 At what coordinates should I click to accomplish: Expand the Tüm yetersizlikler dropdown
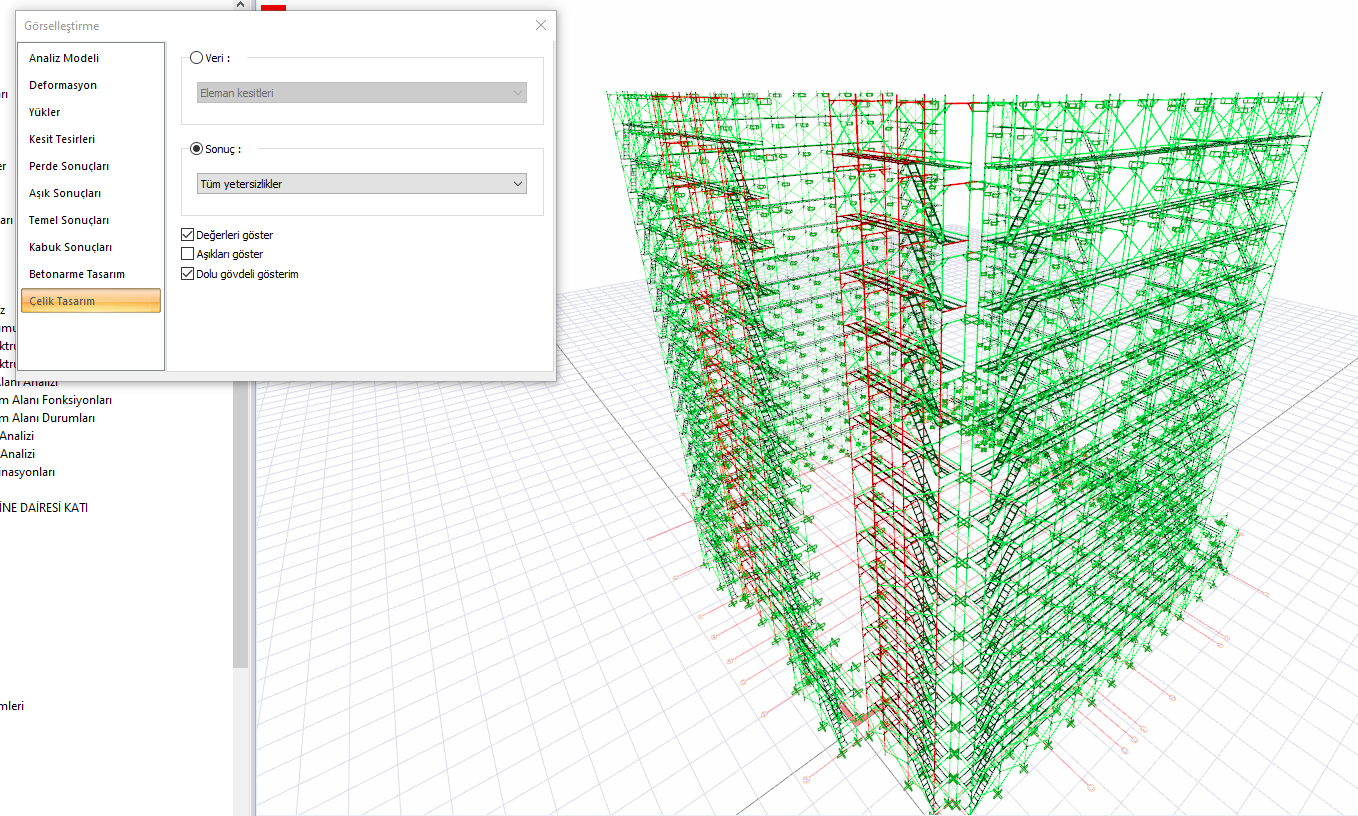click(362, 184)
